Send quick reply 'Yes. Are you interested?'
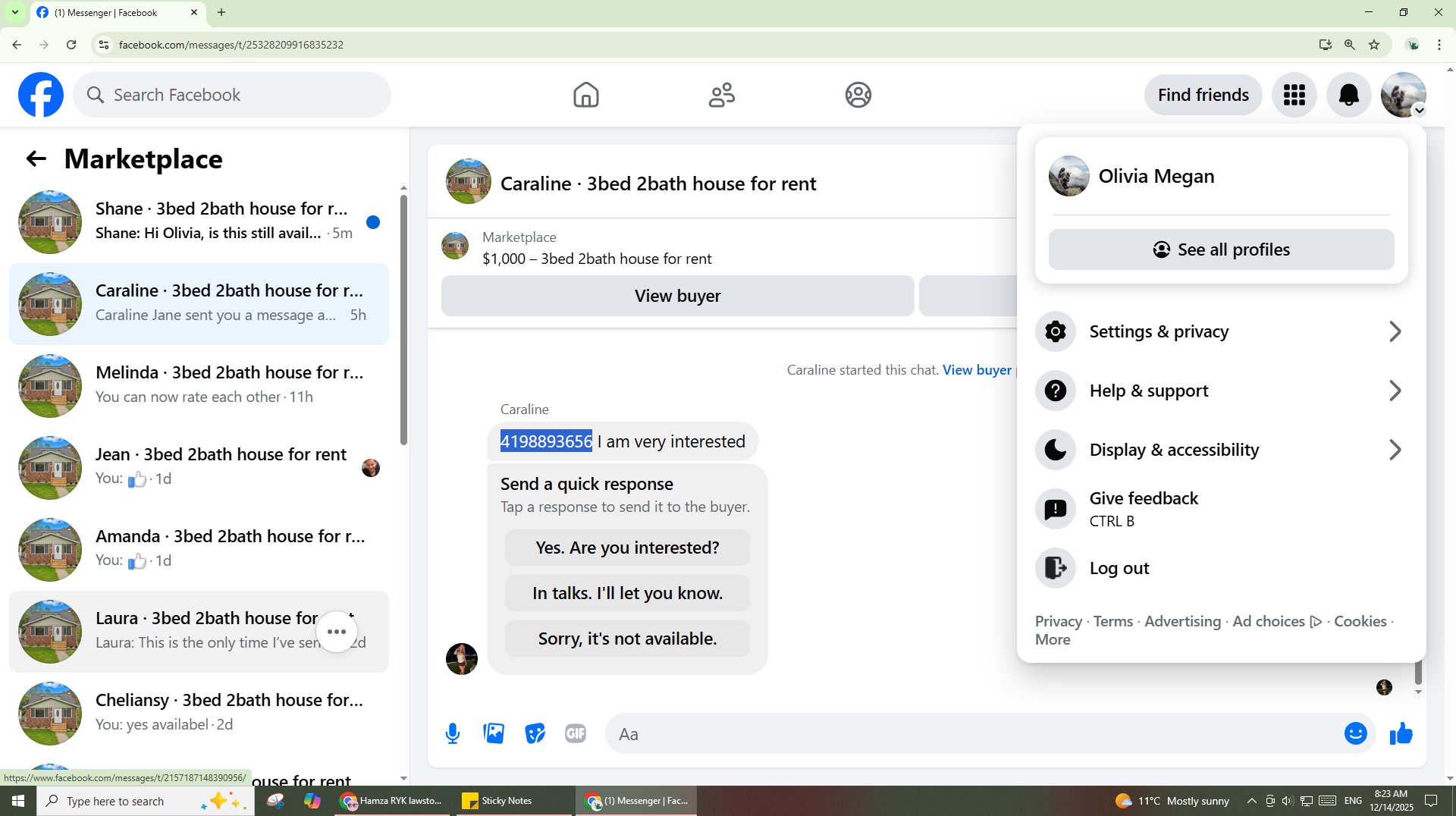The image size is (1456, 816). [x=627, y=548]
